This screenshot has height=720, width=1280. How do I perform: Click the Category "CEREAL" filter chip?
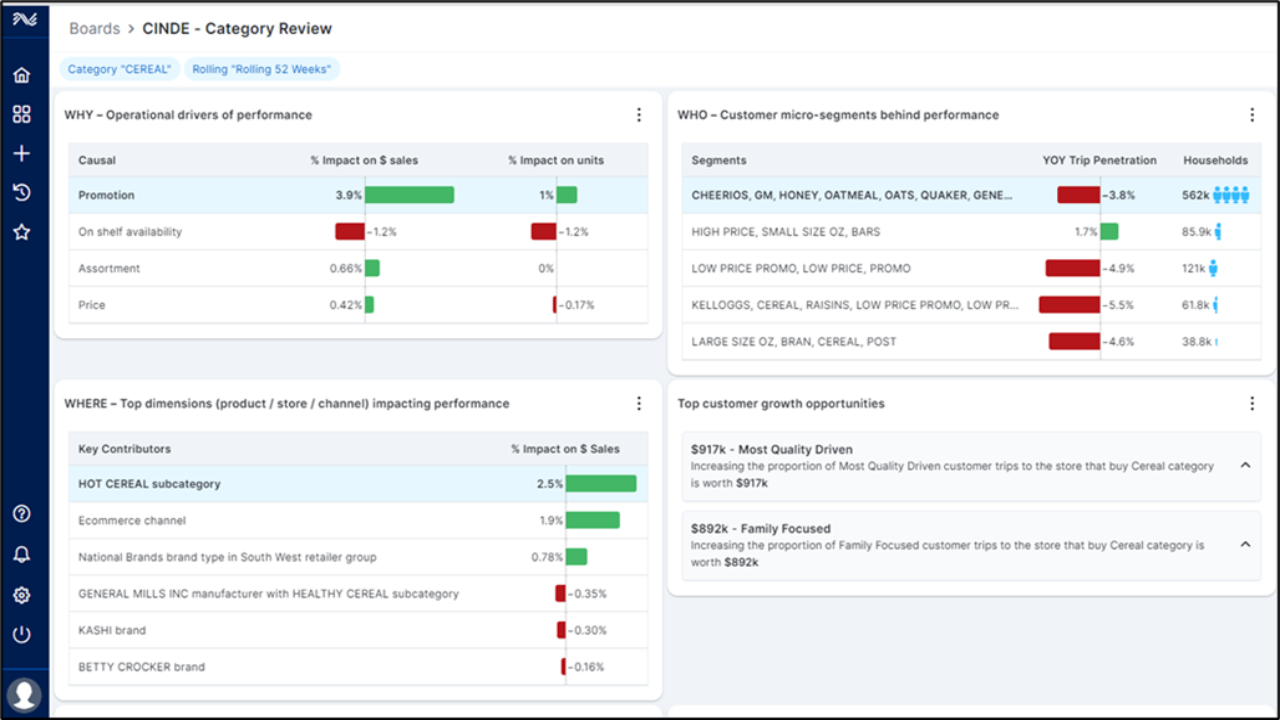click(120, 70)
